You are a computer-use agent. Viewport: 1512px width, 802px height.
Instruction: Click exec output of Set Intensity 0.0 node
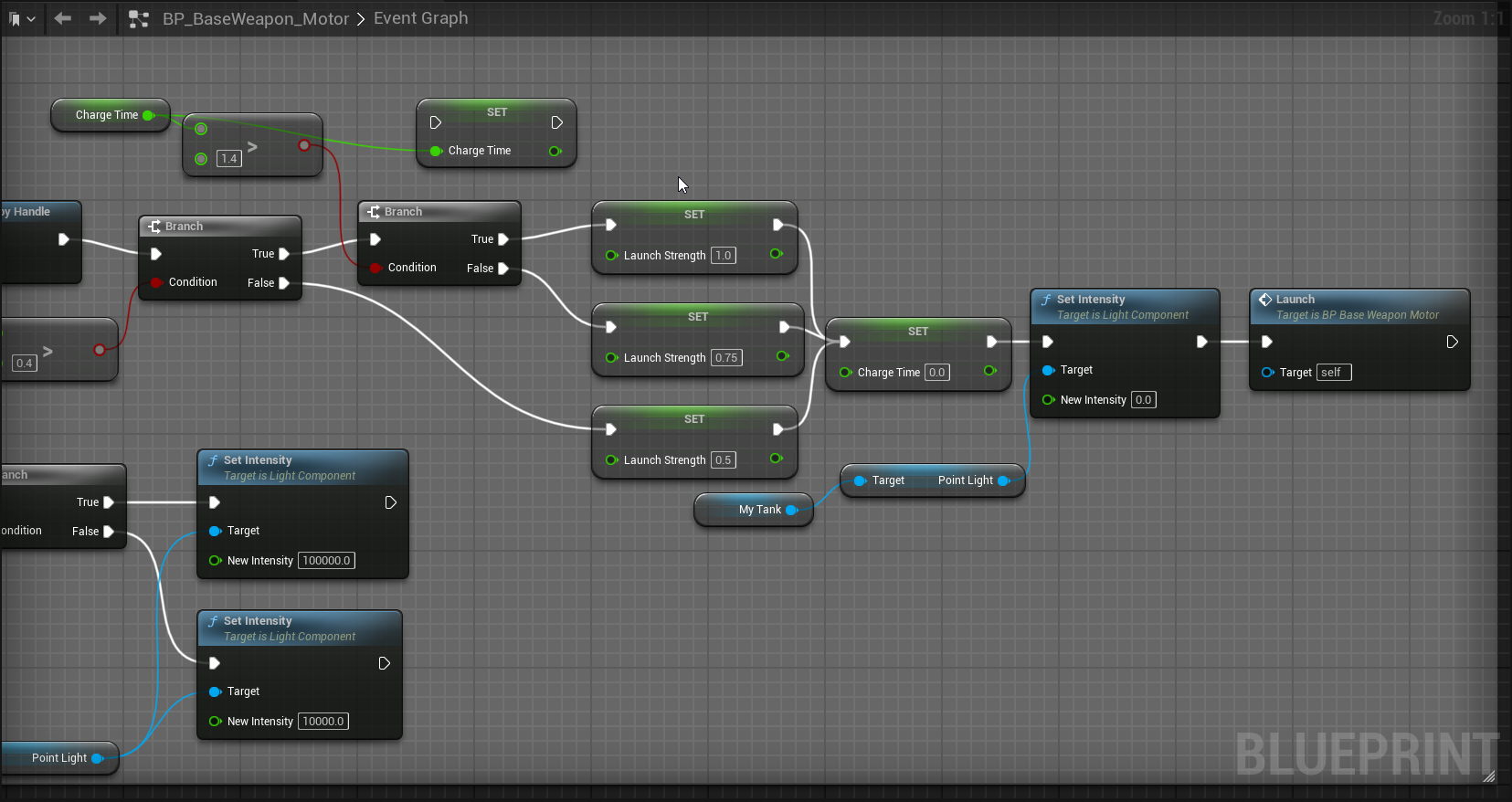point(1202,342)
